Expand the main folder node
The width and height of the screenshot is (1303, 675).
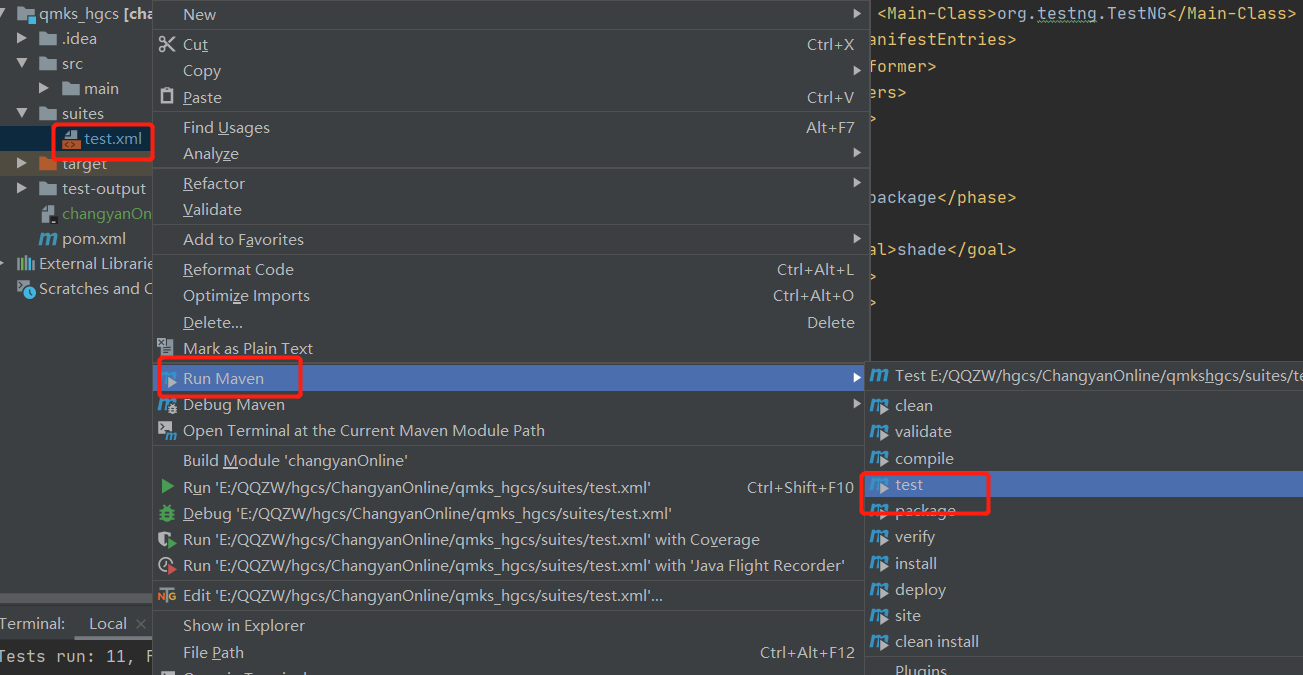pyautogui.click(x=45, y=88)
